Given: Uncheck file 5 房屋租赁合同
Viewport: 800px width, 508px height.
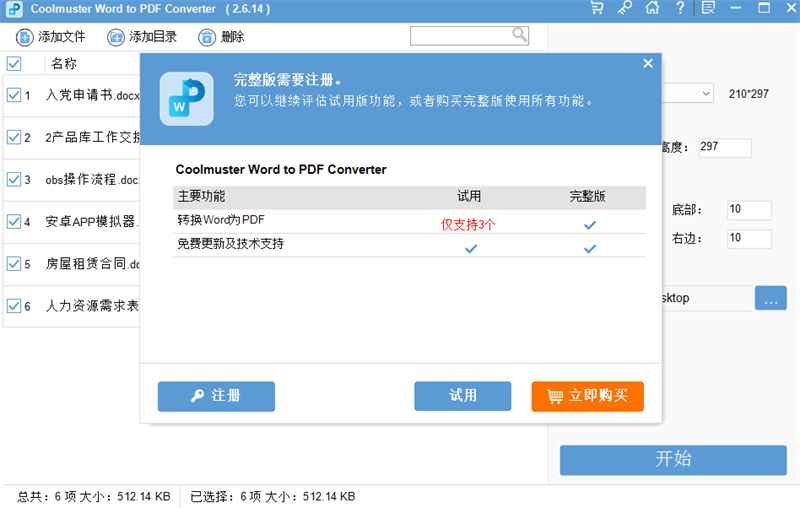Looking at the screenshot, I should (14, 264).
